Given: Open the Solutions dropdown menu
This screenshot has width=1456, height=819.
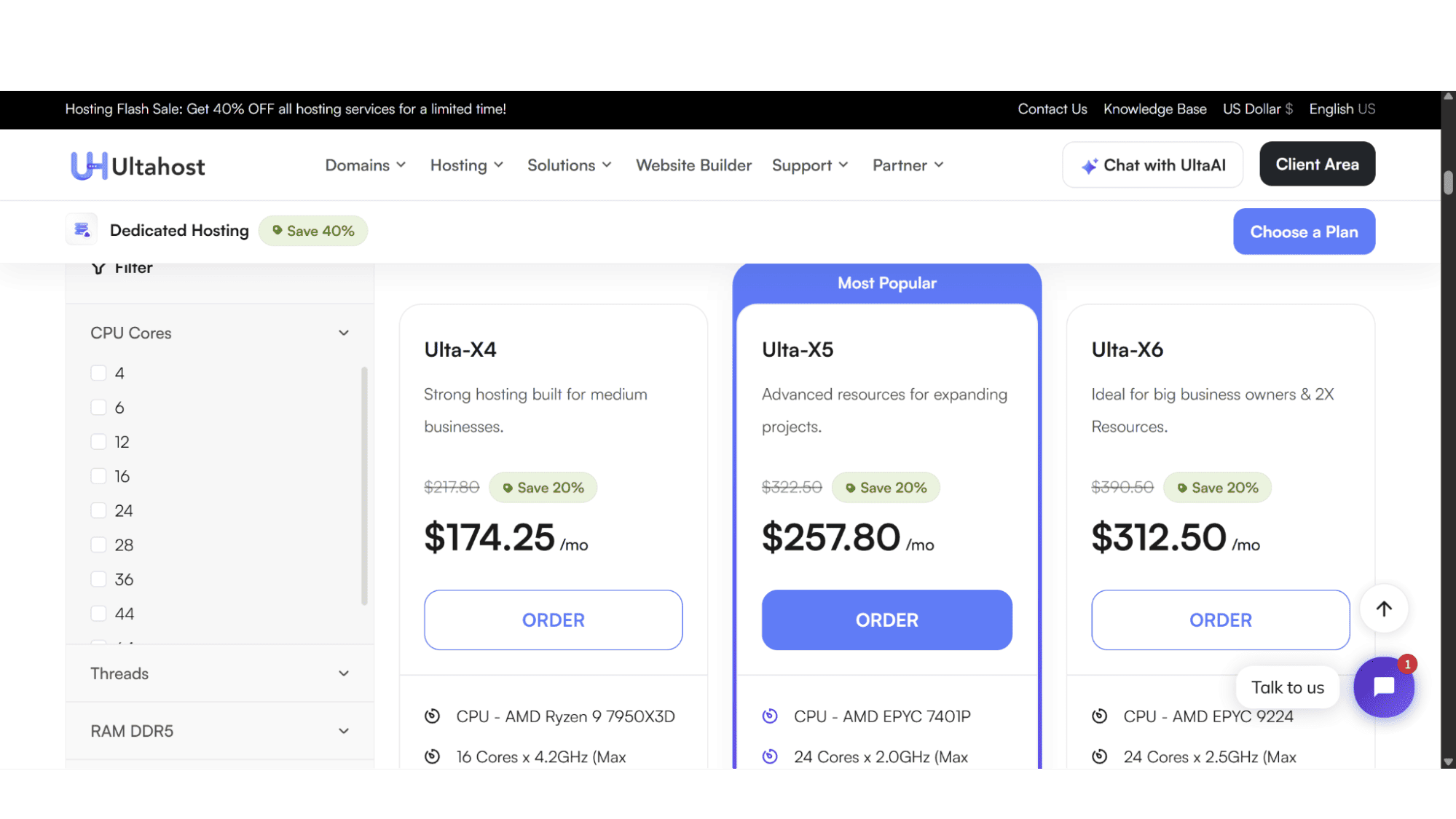Looking at the screenshot, I should click(x=570, y=165).
